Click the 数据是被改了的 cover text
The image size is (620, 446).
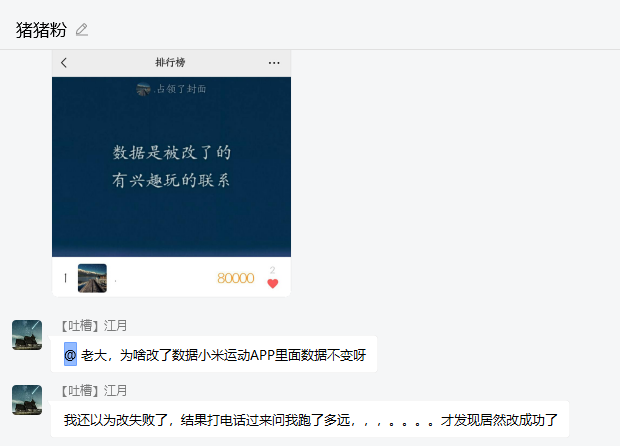172,153
